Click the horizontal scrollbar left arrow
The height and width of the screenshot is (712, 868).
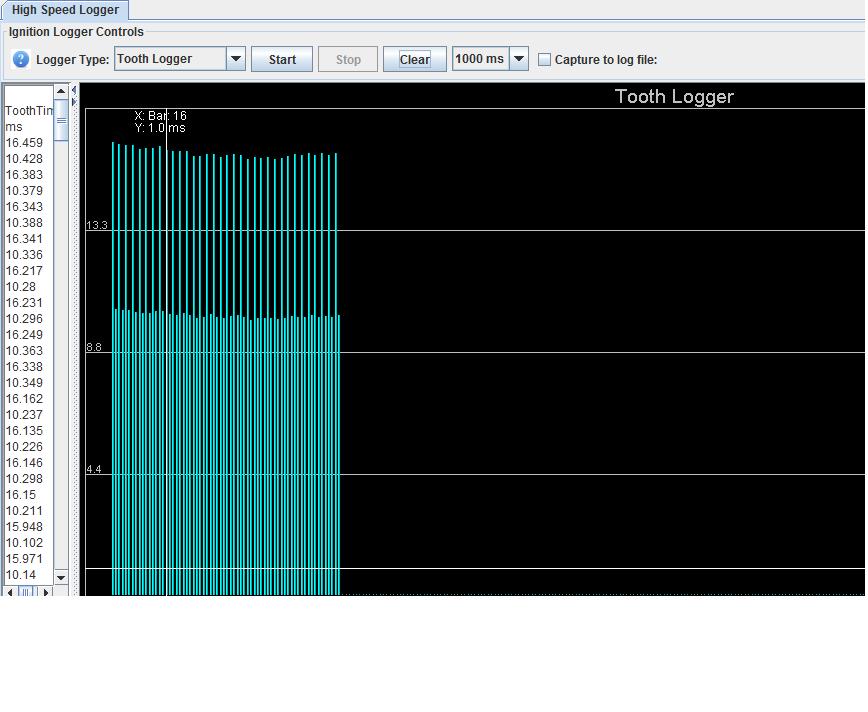point(10,592)
